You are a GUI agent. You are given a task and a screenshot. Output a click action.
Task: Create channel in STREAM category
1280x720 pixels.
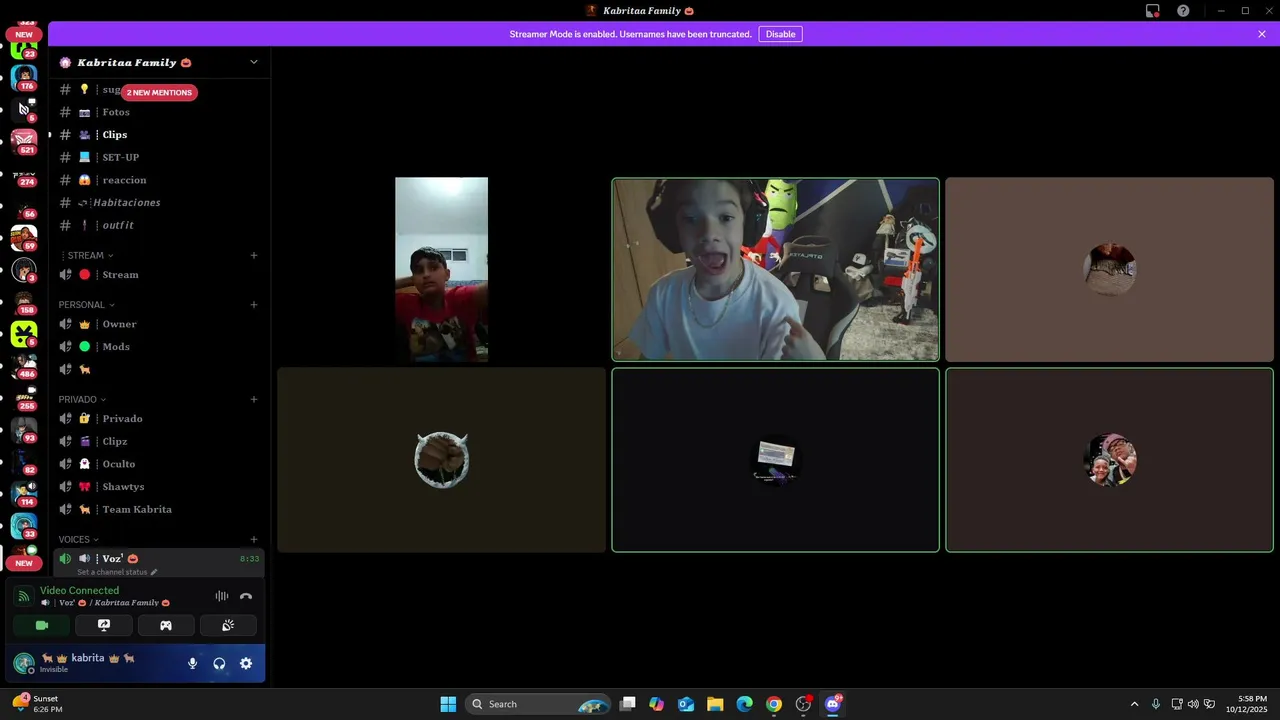tap(254, 255)
